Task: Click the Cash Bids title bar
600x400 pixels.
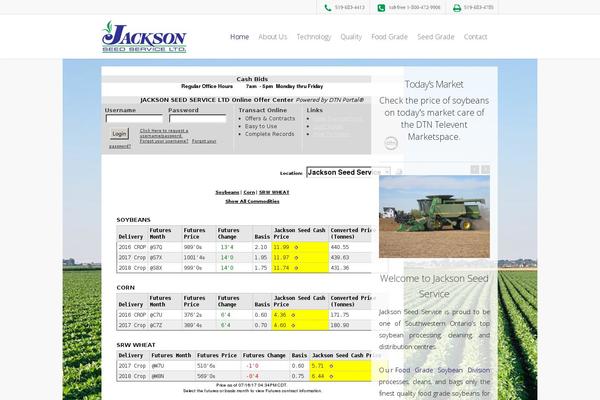Action: pos(236,79)
